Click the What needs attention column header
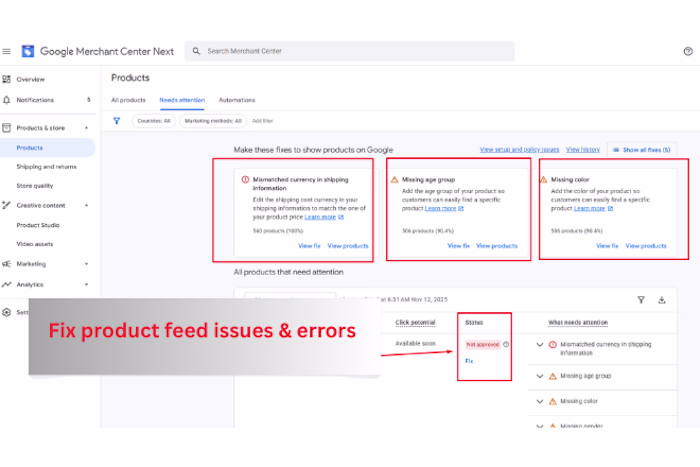This screenshot has width=700, height=467. point(578,322)
